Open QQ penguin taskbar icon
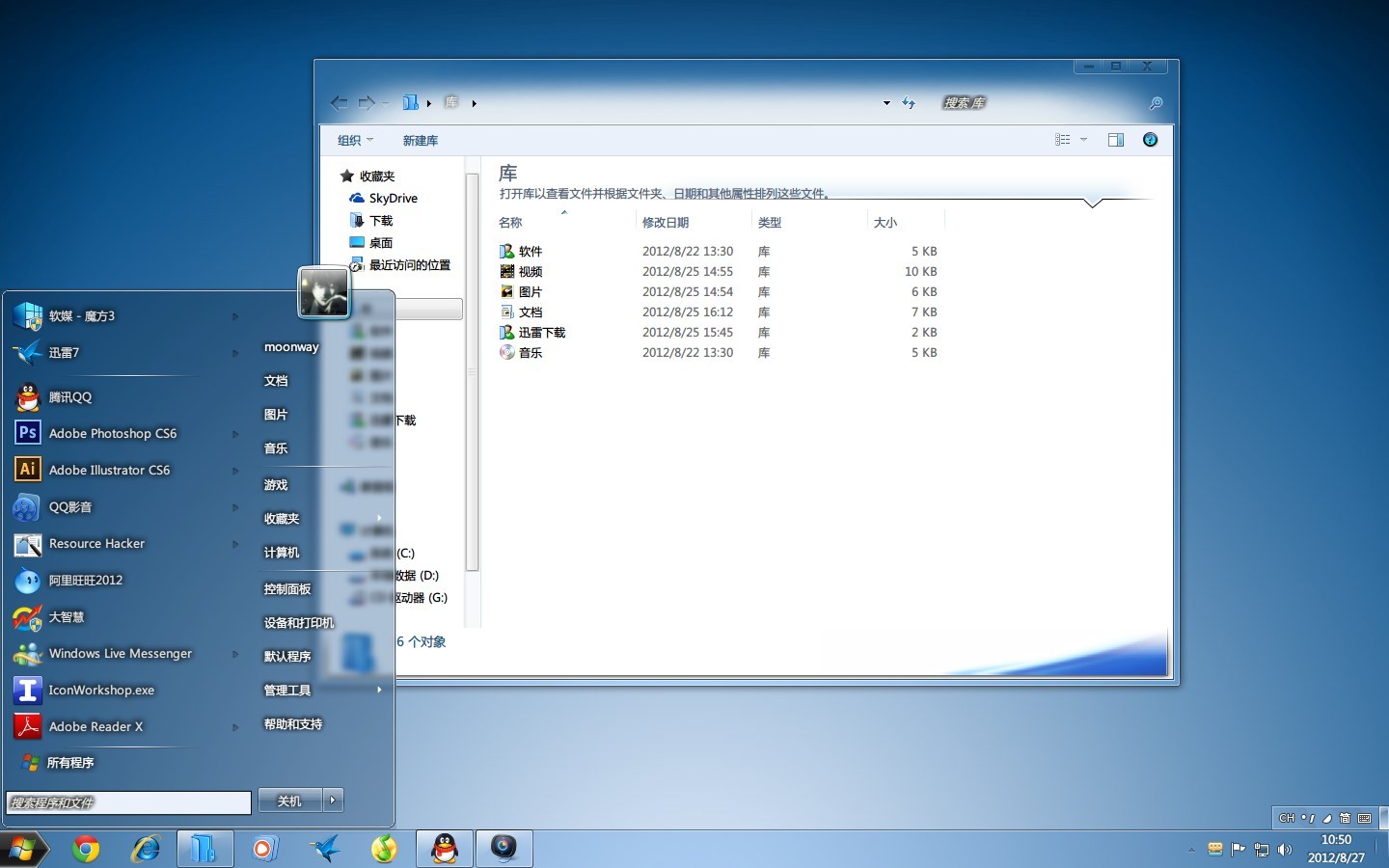This screenshot has height=868, width=1389. [444, 849]
